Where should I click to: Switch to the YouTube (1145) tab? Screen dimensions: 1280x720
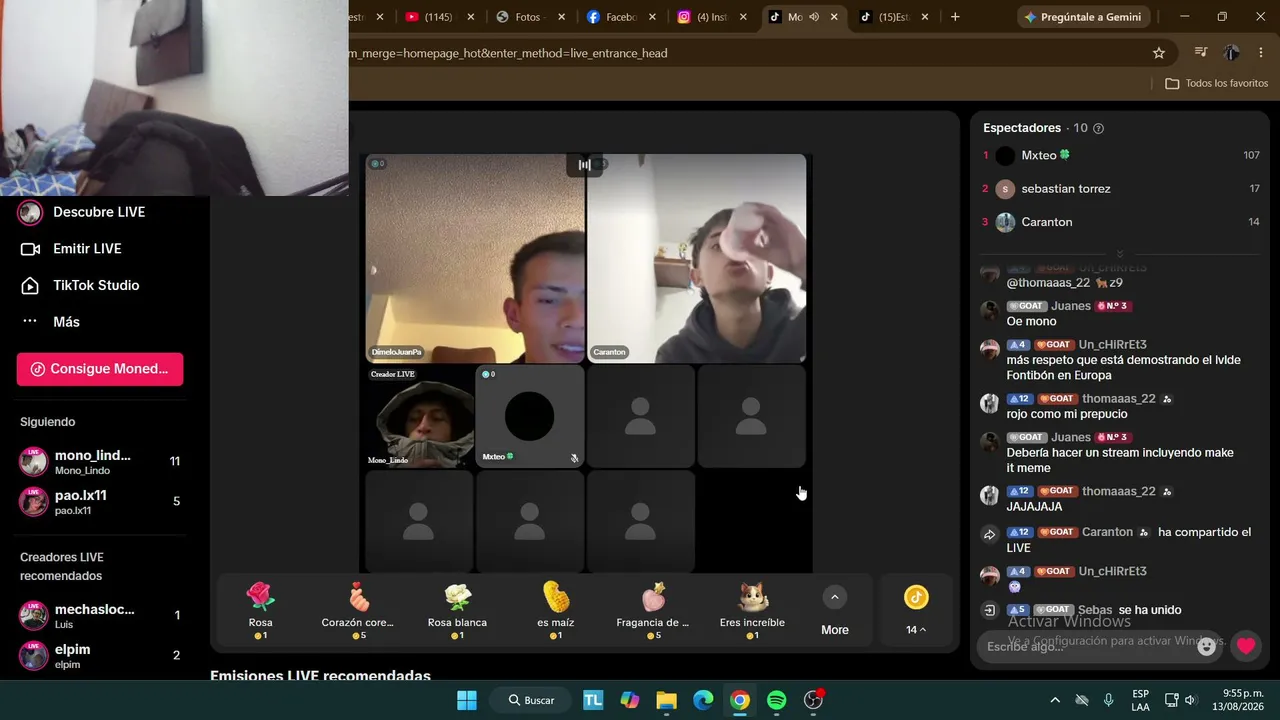tap(440, 17)
